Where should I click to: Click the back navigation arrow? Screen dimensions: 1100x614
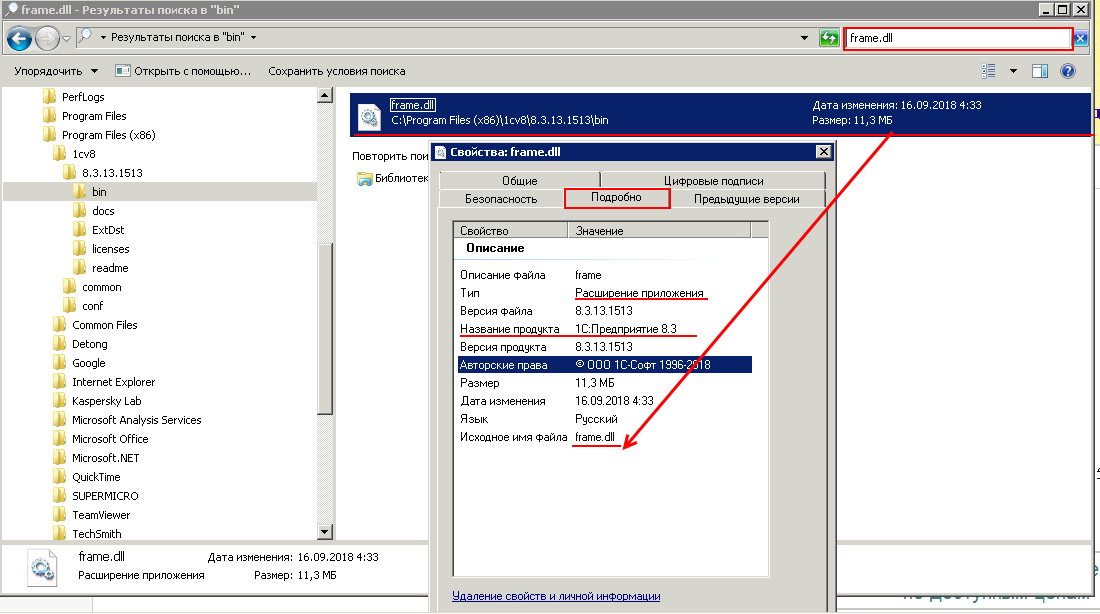click(x=19, y=39)
